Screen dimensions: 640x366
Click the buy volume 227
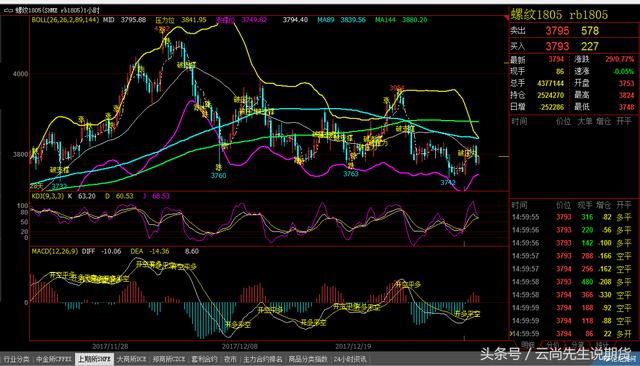point(590,46)
